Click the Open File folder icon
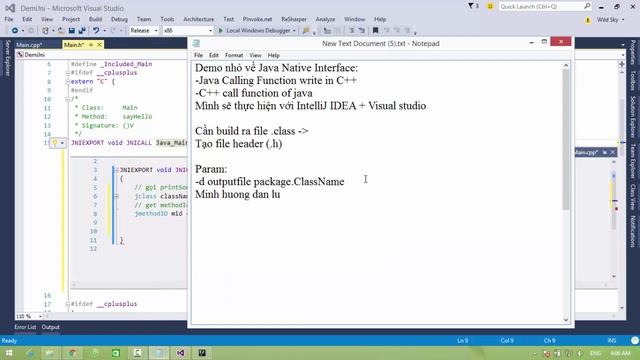 (61, 31)
